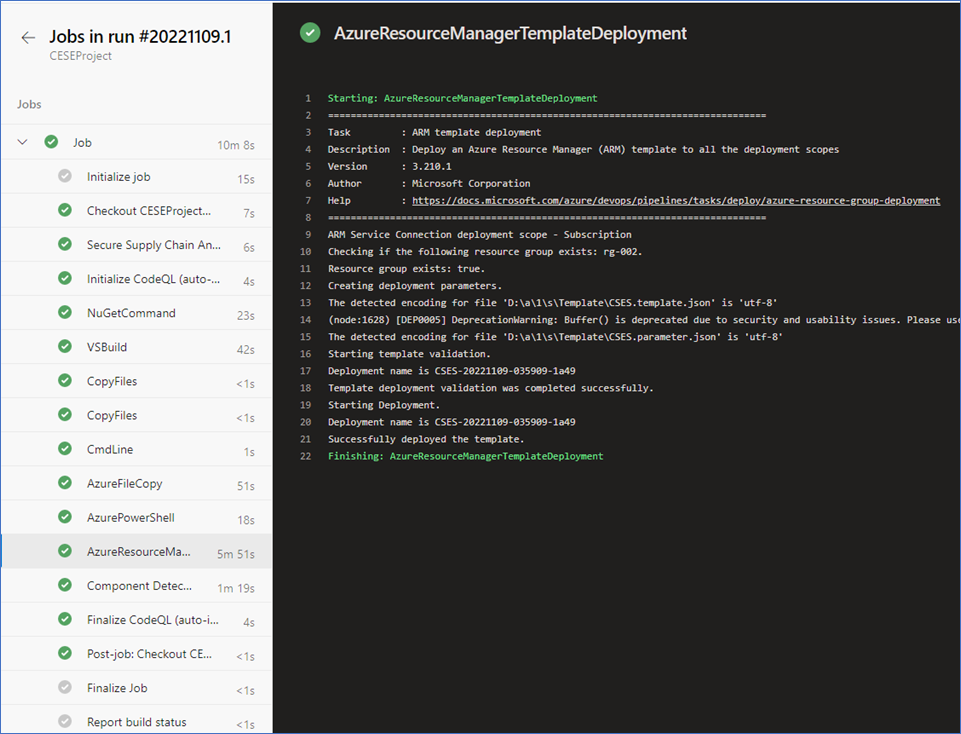Open the docs.microsoft.com help link
This screenshot has width=961, height=734.
click(675, 200)
